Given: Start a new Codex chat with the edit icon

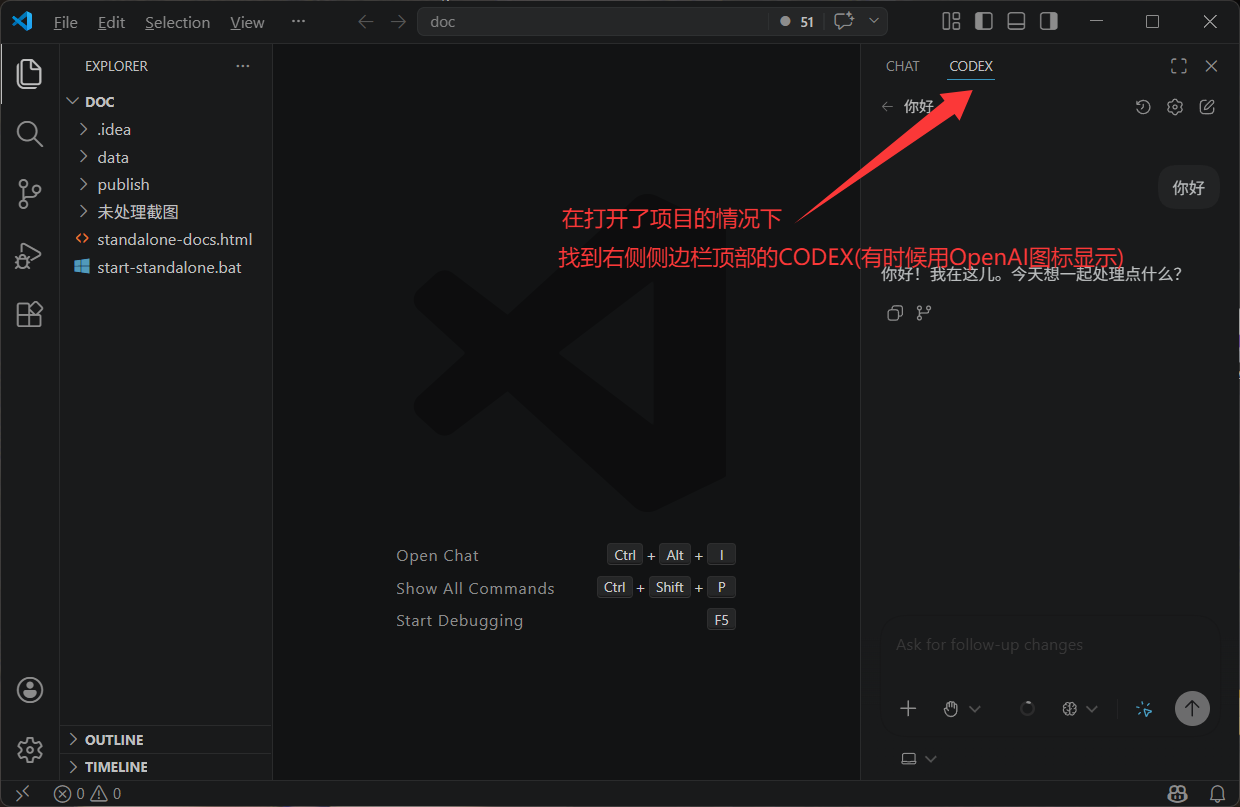Looking at the screenshot, I should [x=1207, y=106].
